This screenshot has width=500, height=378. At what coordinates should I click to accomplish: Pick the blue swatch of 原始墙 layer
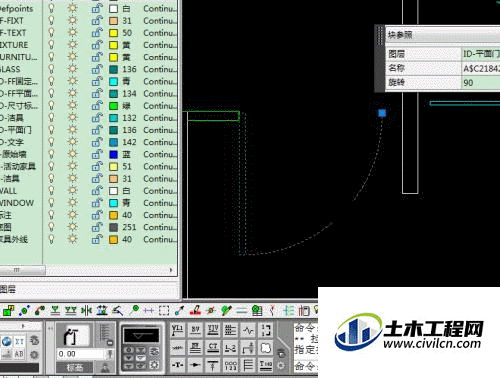(113, 154)
